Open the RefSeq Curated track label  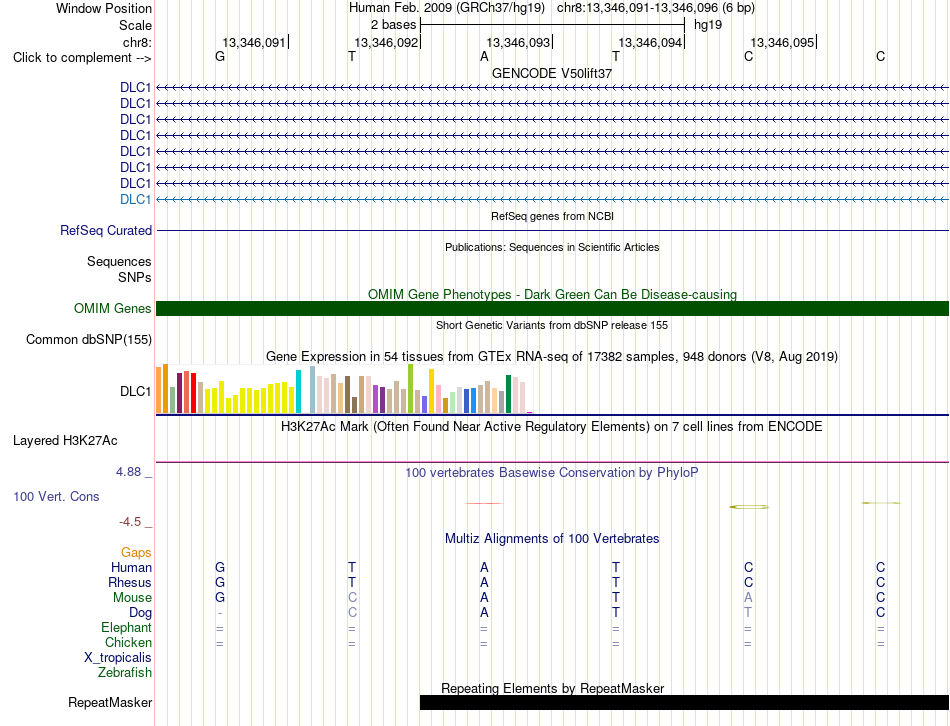point(106,230)
